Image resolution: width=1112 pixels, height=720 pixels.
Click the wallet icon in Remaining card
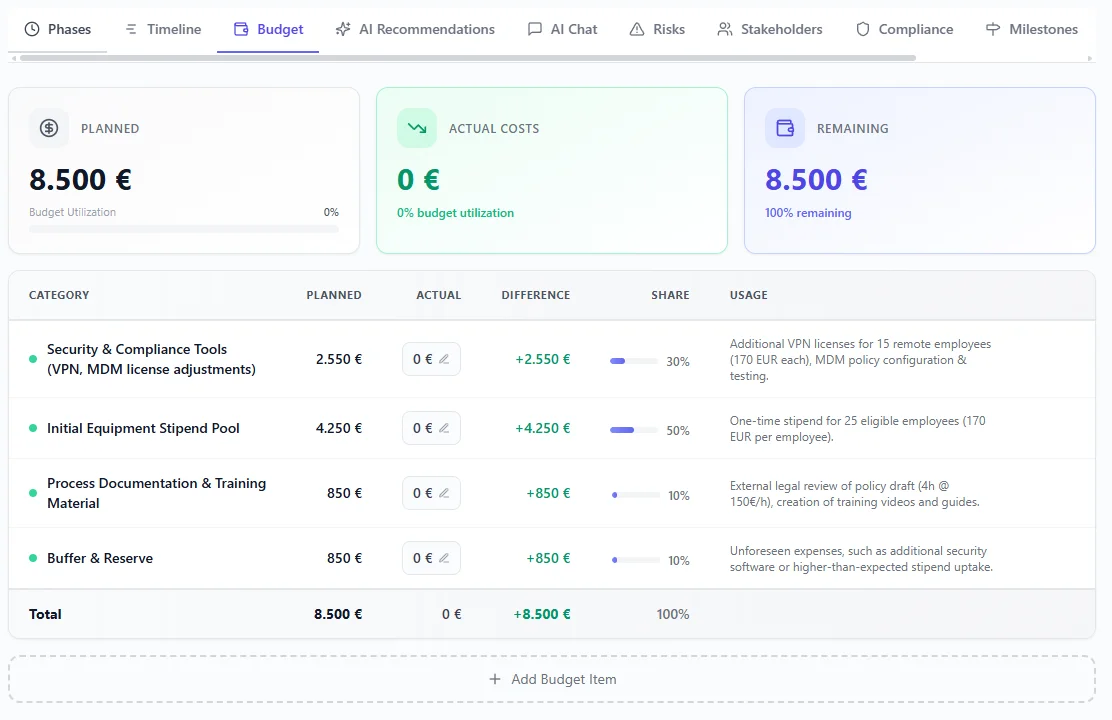point(785,128)
